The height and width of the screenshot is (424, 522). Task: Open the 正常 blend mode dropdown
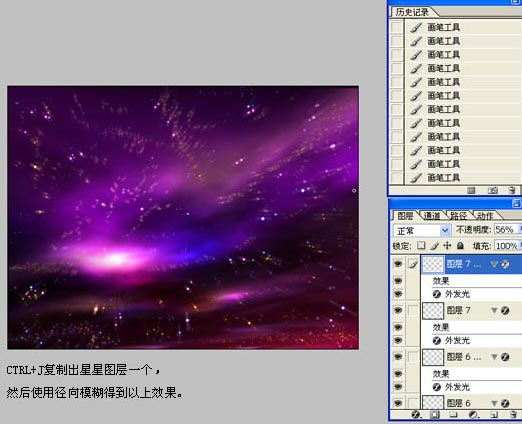422,230
